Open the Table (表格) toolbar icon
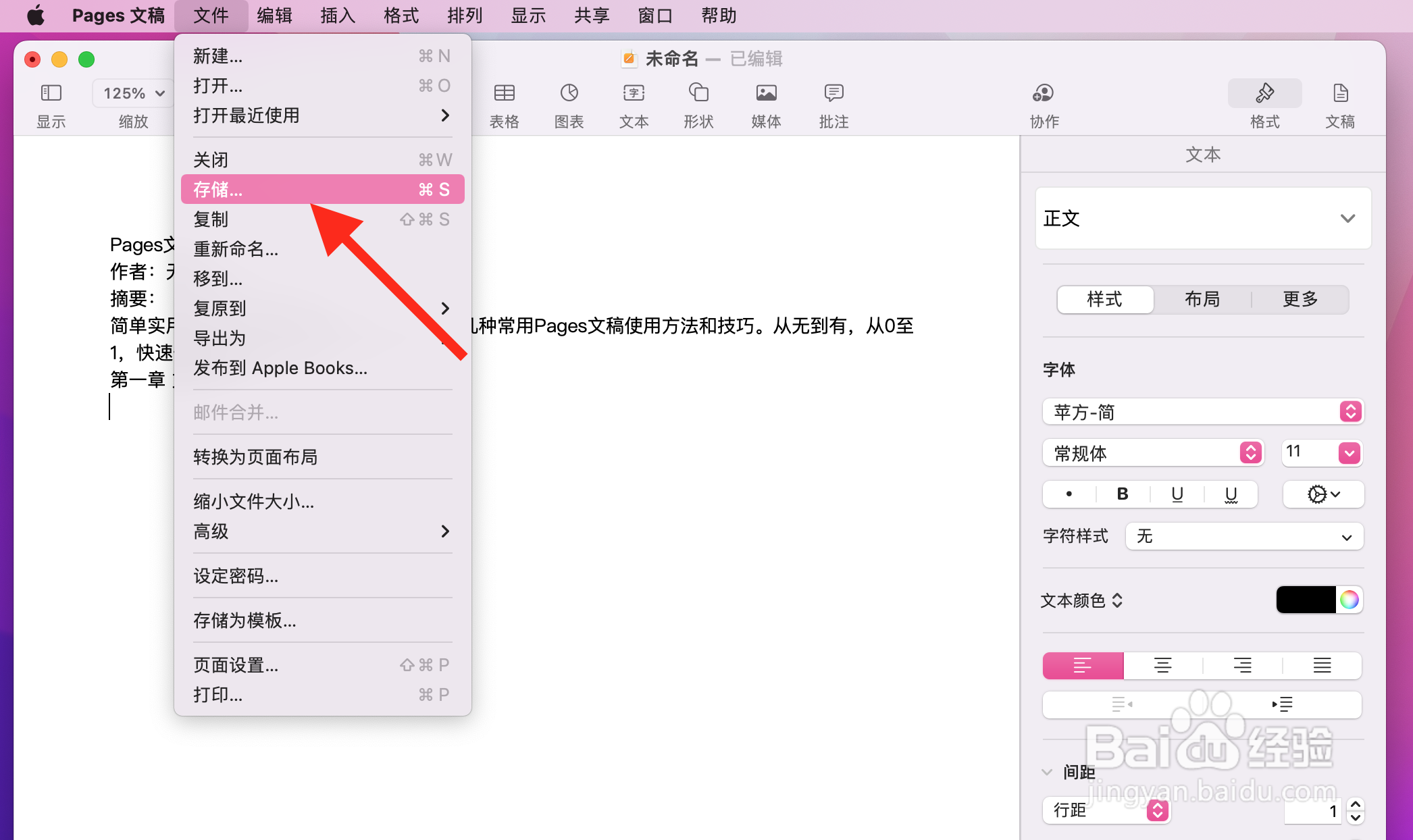The height and width of the screenshot is (840, 1413). [504, 93]
